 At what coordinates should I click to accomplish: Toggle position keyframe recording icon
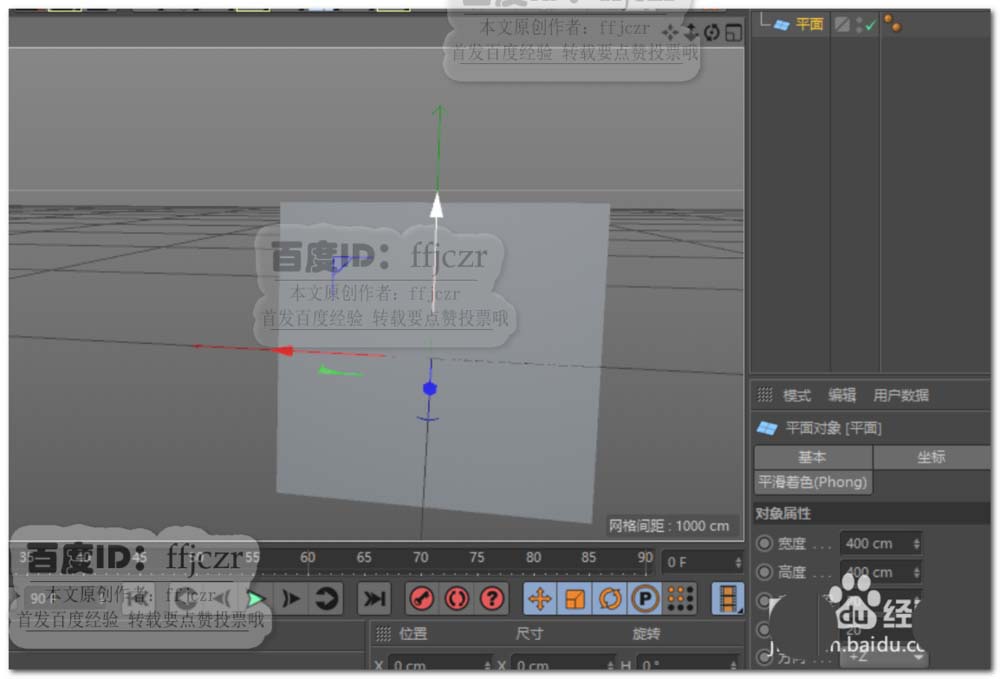click(540, 599)
